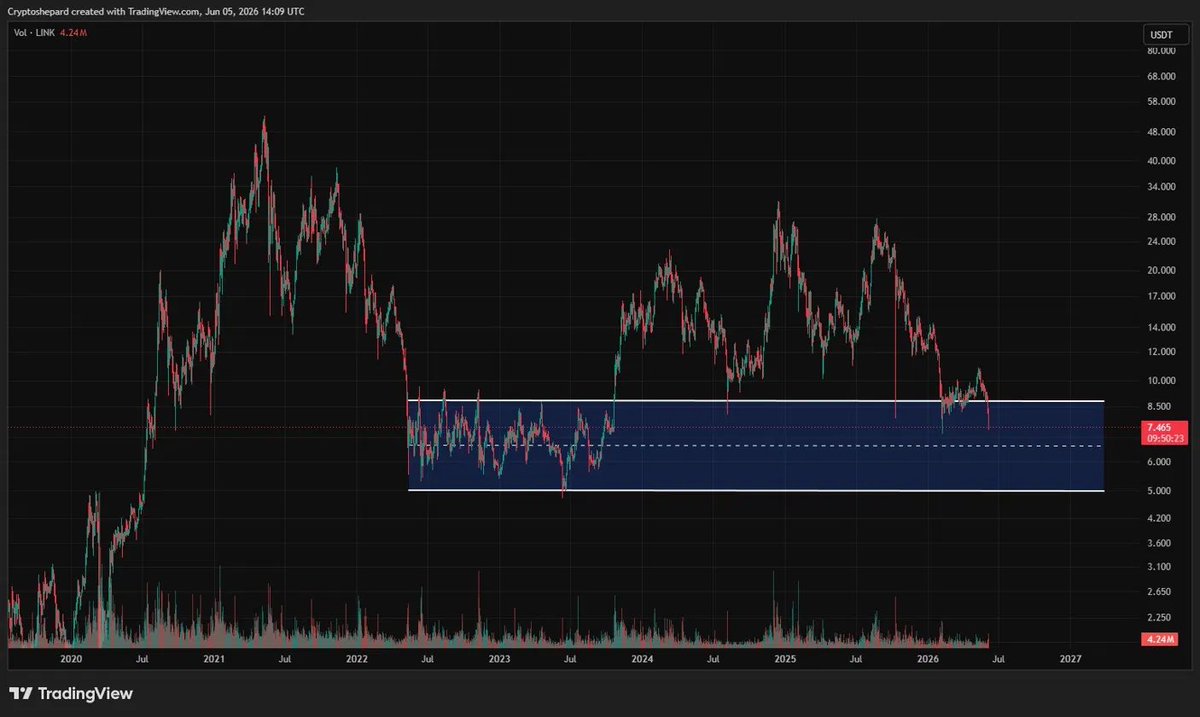Click the 17.000 price axis label
Screen dimensions: 1200x717
tap(1160, 296)
